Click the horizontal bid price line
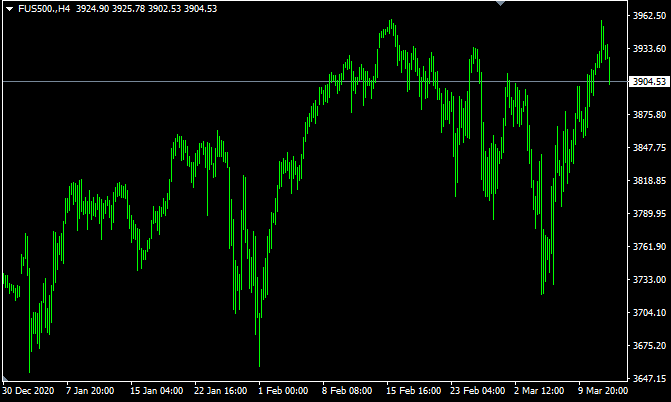The width and height of the screenshot is (671, 402). coord(315,81)
